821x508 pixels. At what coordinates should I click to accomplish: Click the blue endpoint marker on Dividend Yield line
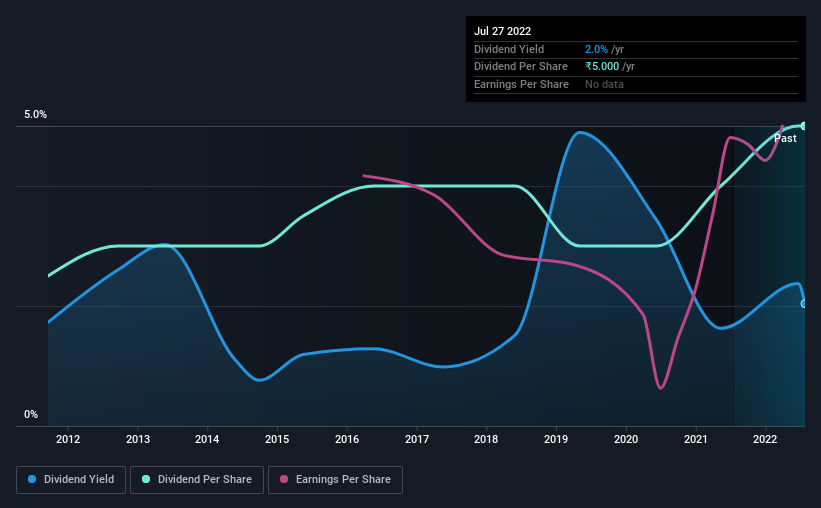pyautogui.click(x=804, y=304)
